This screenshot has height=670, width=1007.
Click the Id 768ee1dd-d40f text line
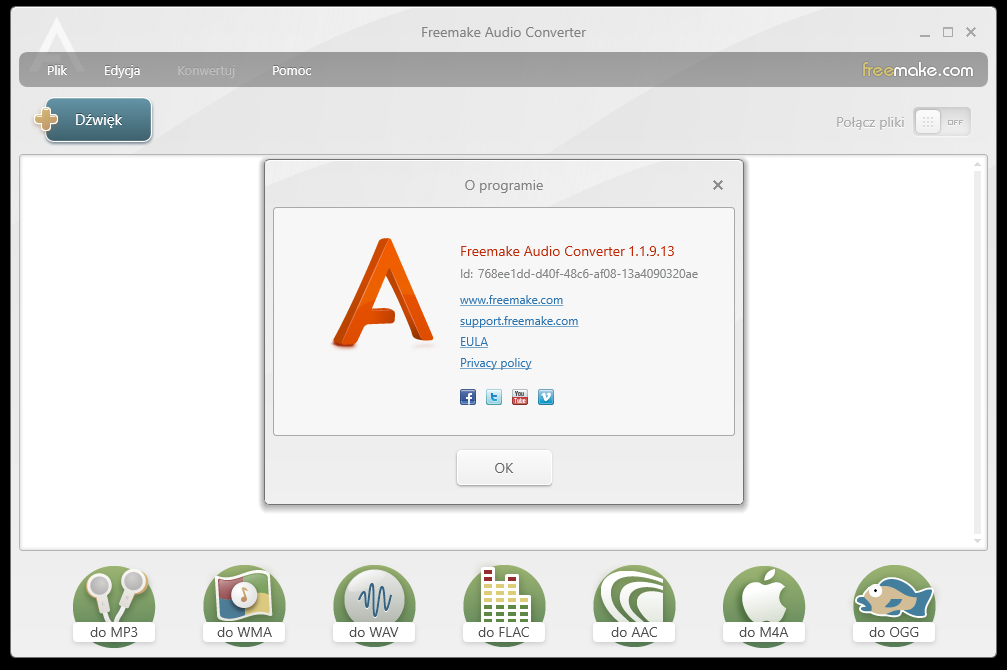[x=579, y=274]
